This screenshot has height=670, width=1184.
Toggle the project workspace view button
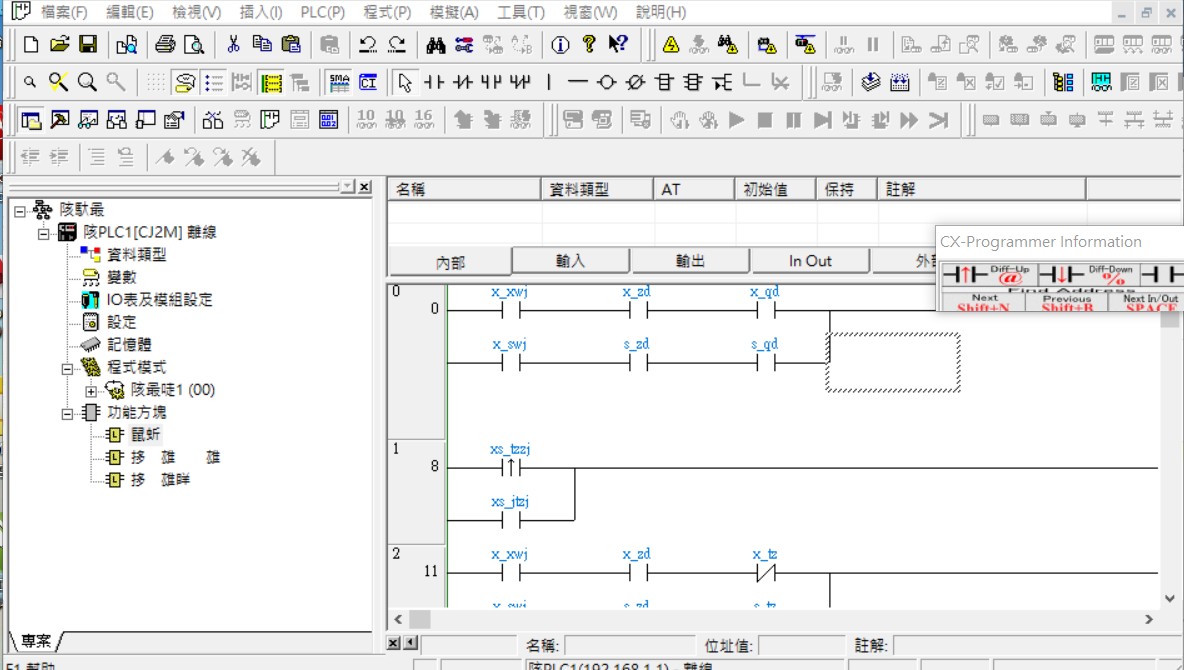pos(31,120)
